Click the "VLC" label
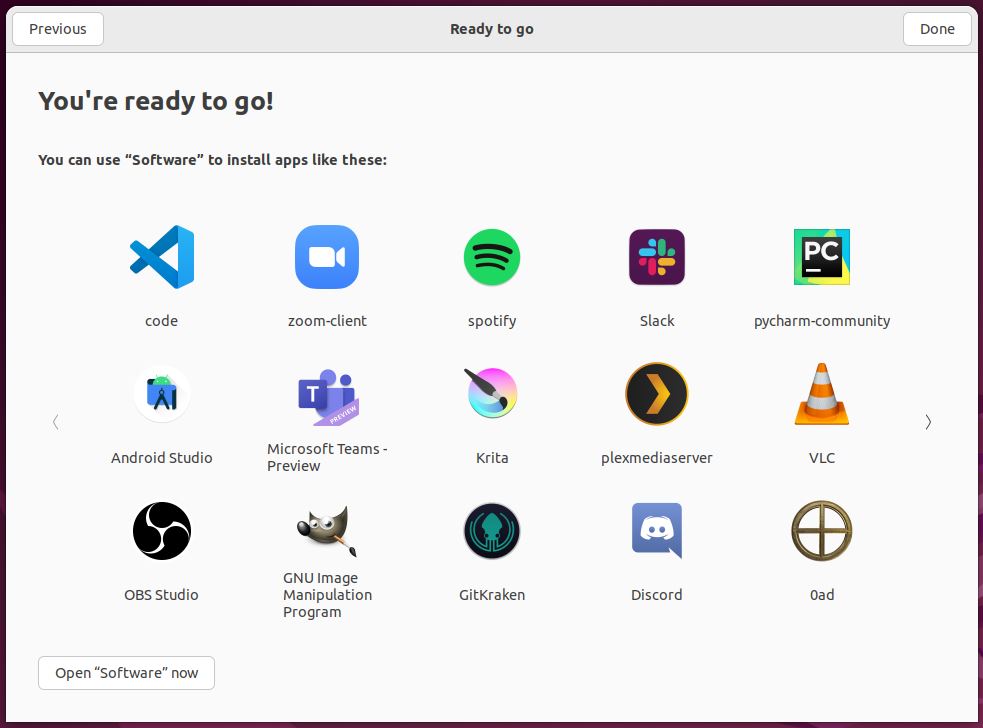Image resolution: width=983 pixels, height=728 pixels. click(x=822, y=458)
